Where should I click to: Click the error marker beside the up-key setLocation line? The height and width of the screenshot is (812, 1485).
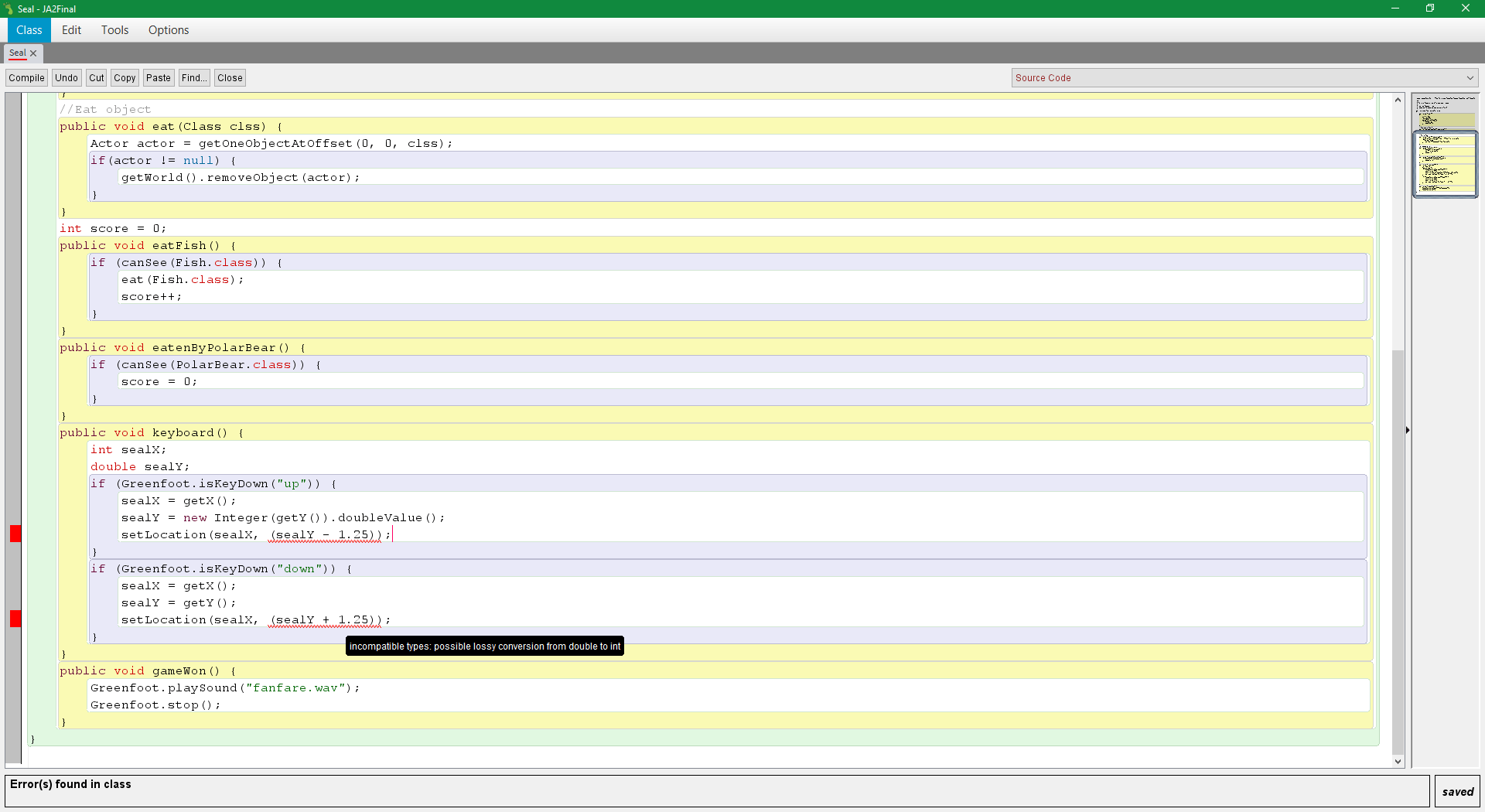click(15, 534)
